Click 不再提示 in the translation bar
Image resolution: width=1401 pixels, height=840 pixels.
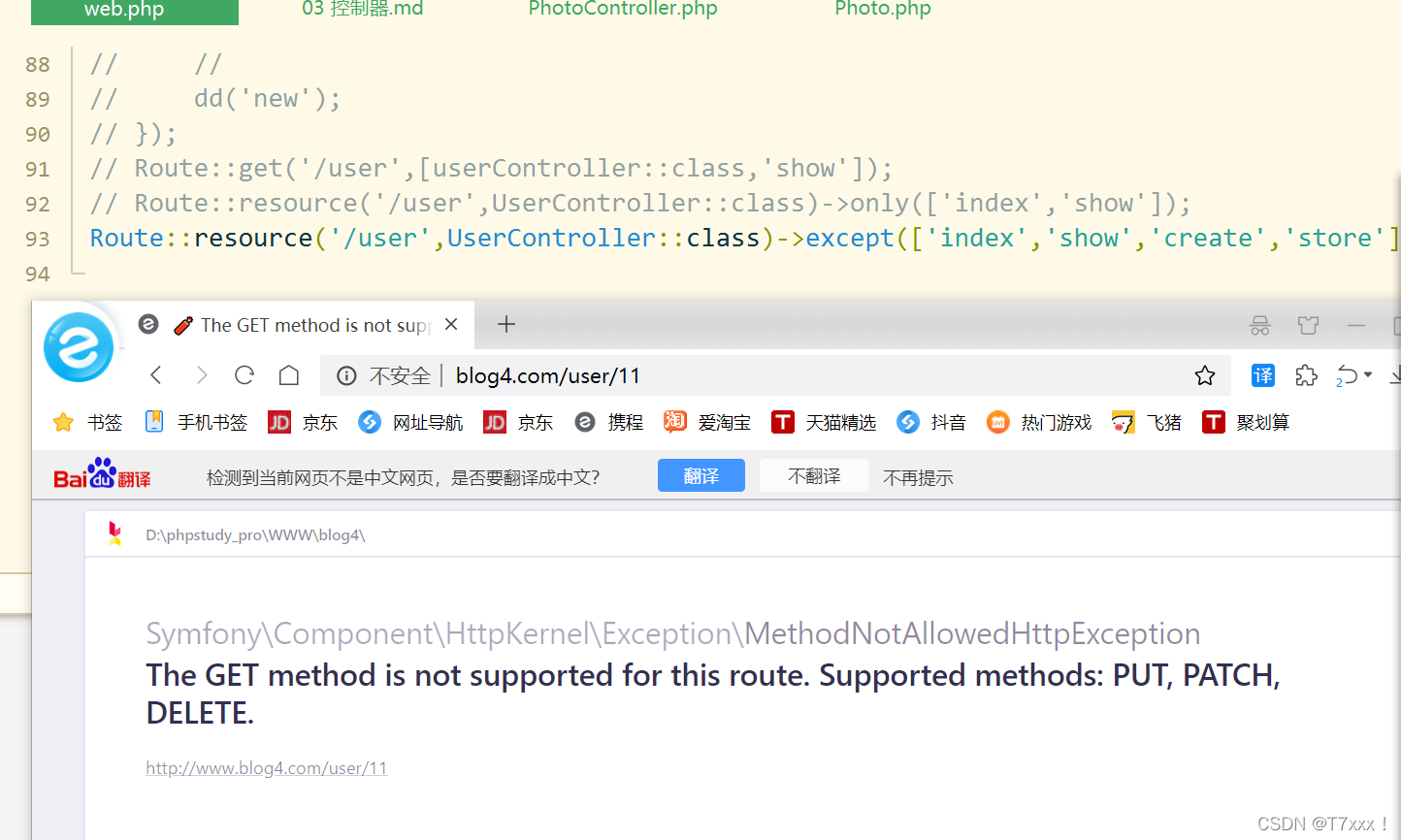pyautogui.click(x=918, y=477)
